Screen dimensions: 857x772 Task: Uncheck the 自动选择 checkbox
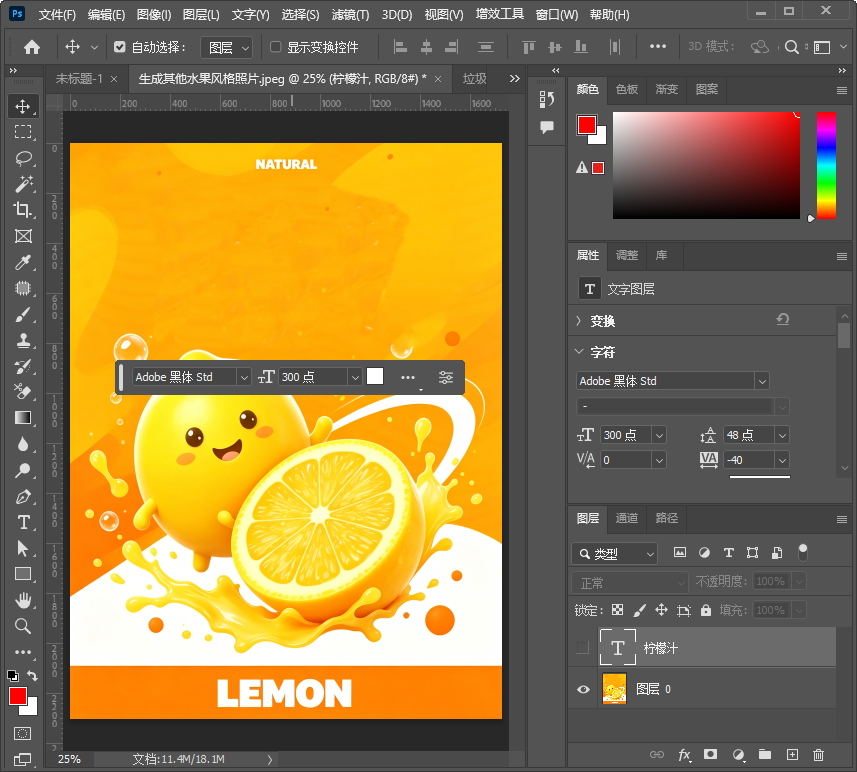[x=120, y=47]
